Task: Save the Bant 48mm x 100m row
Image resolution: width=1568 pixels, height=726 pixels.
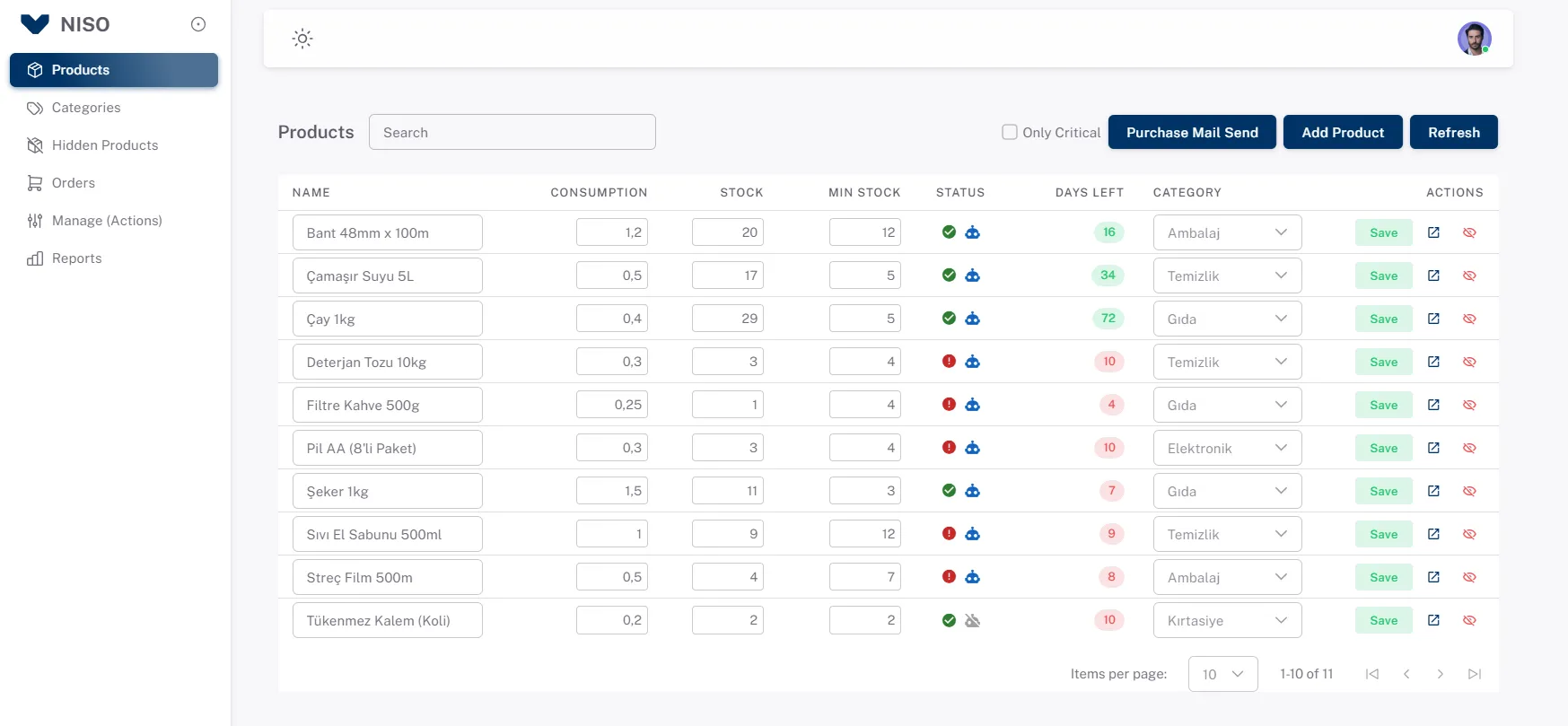Action: (1383, 232)
